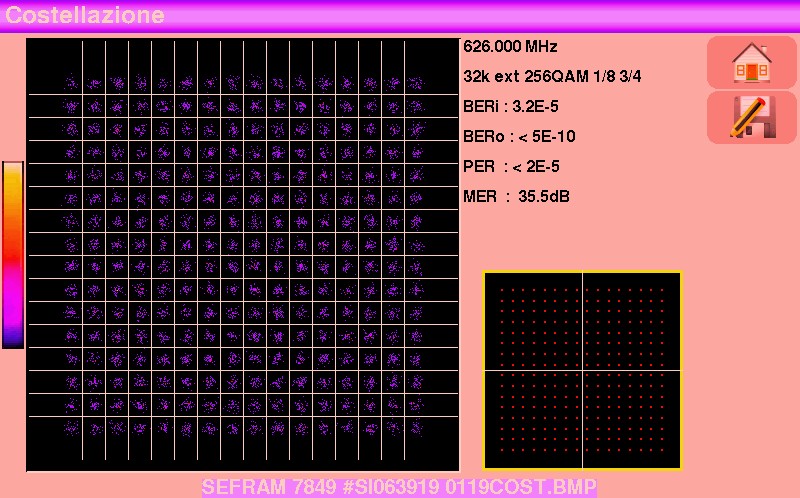This screenshot has width=800, height=498.
Task: Click the MER : 35.5dB measurement
Action: coord(516,196)
